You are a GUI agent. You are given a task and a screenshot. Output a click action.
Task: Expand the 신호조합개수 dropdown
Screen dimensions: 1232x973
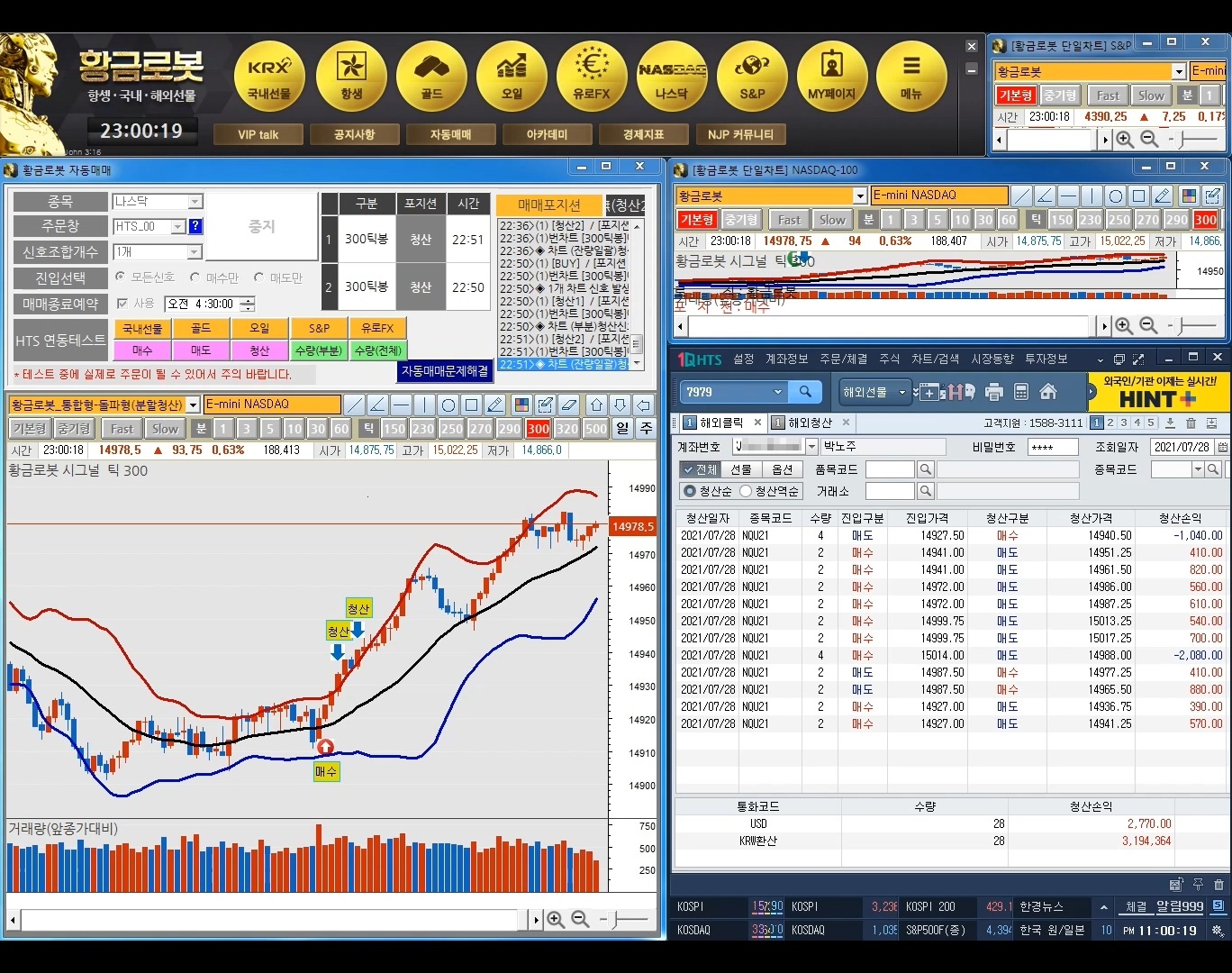(195, 252)
